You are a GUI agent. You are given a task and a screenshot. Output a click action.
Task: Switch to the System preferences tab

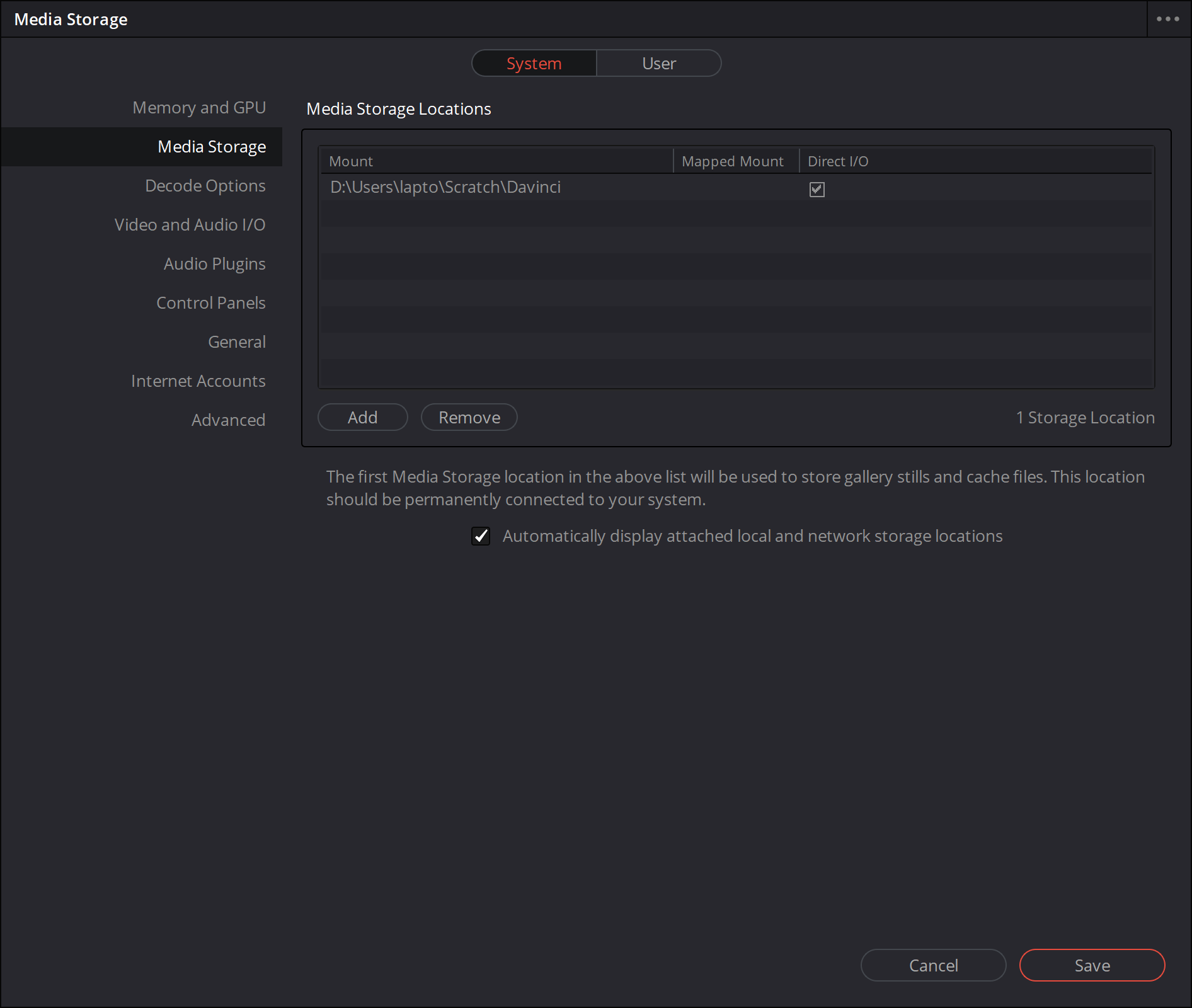point(534,64)
